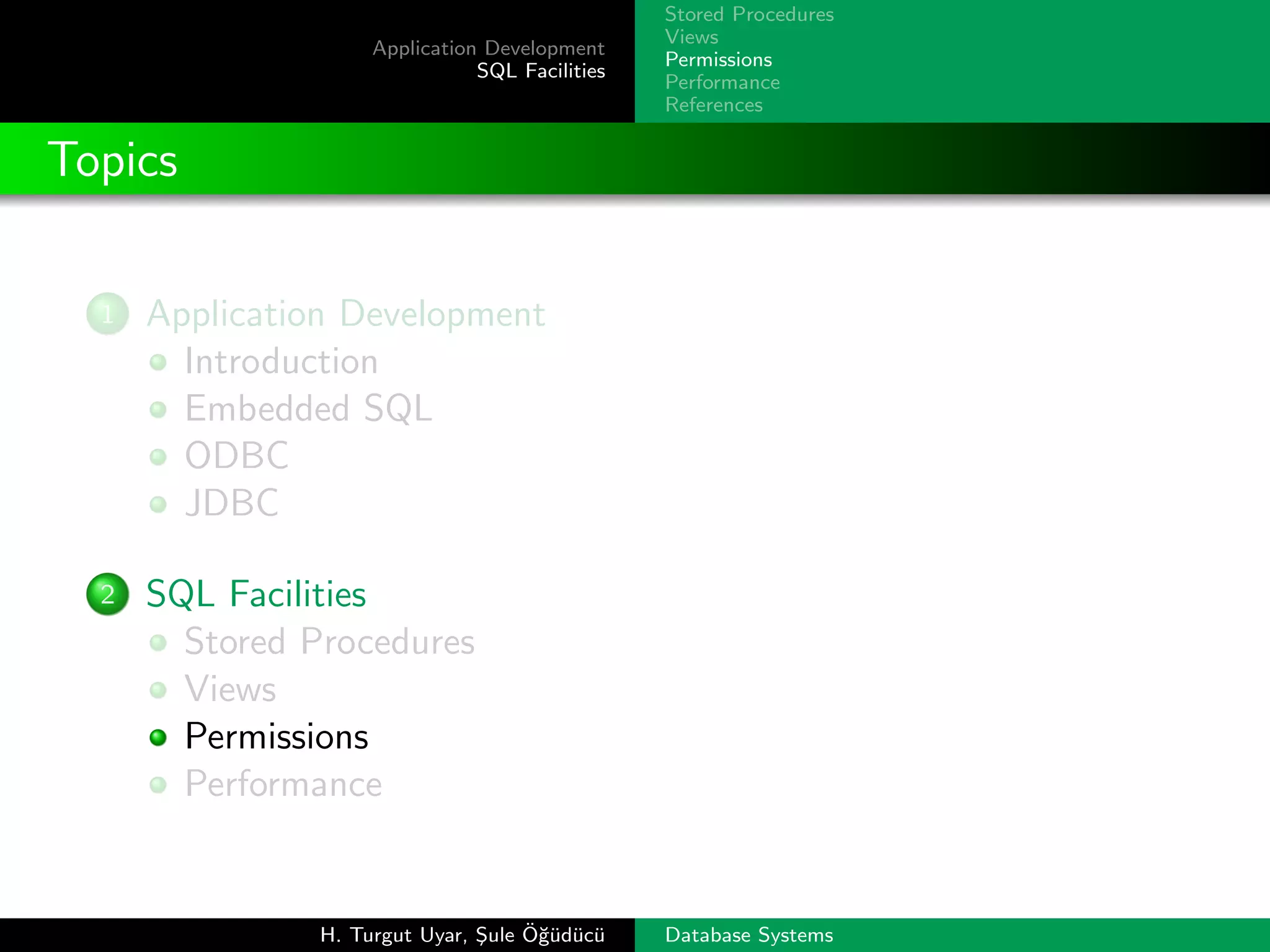Viewport: 1270px width, 952px height.
Task: Jump to Introduction subsection in outline
Action: click(x=282, y=361)
